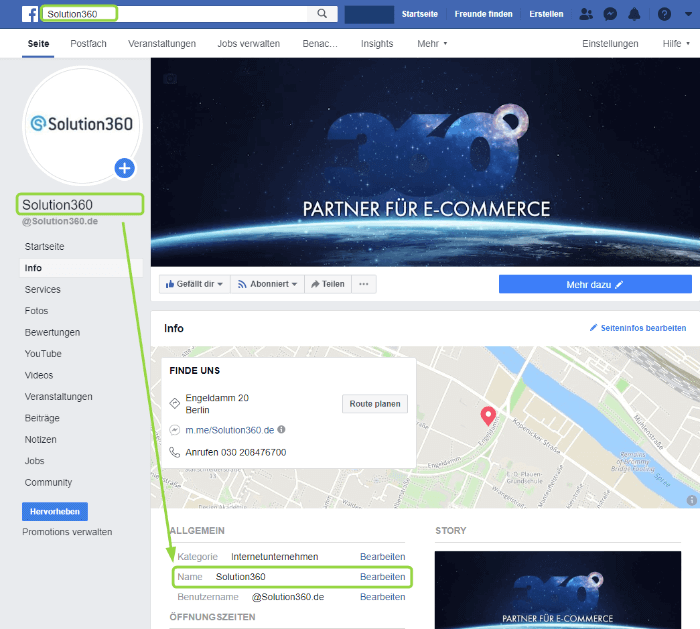Screen dimensions: 700x629
Task: Click the Engeldamm 20 Berlin address
Action: pos(217,404)
